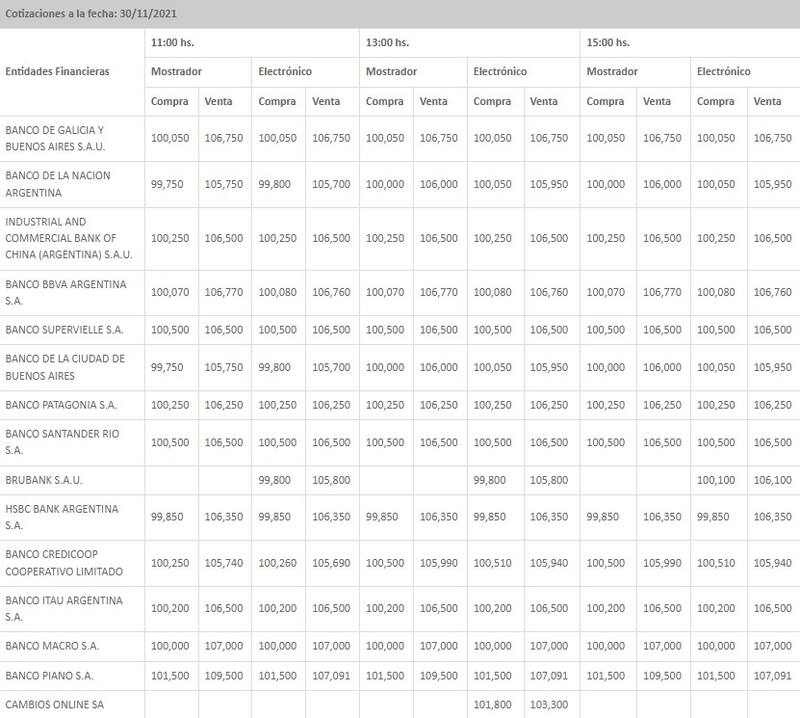The image size is (800, 718).
Task: Click the '13:00 hs.' time header
Action: click(x=388, y=42)
